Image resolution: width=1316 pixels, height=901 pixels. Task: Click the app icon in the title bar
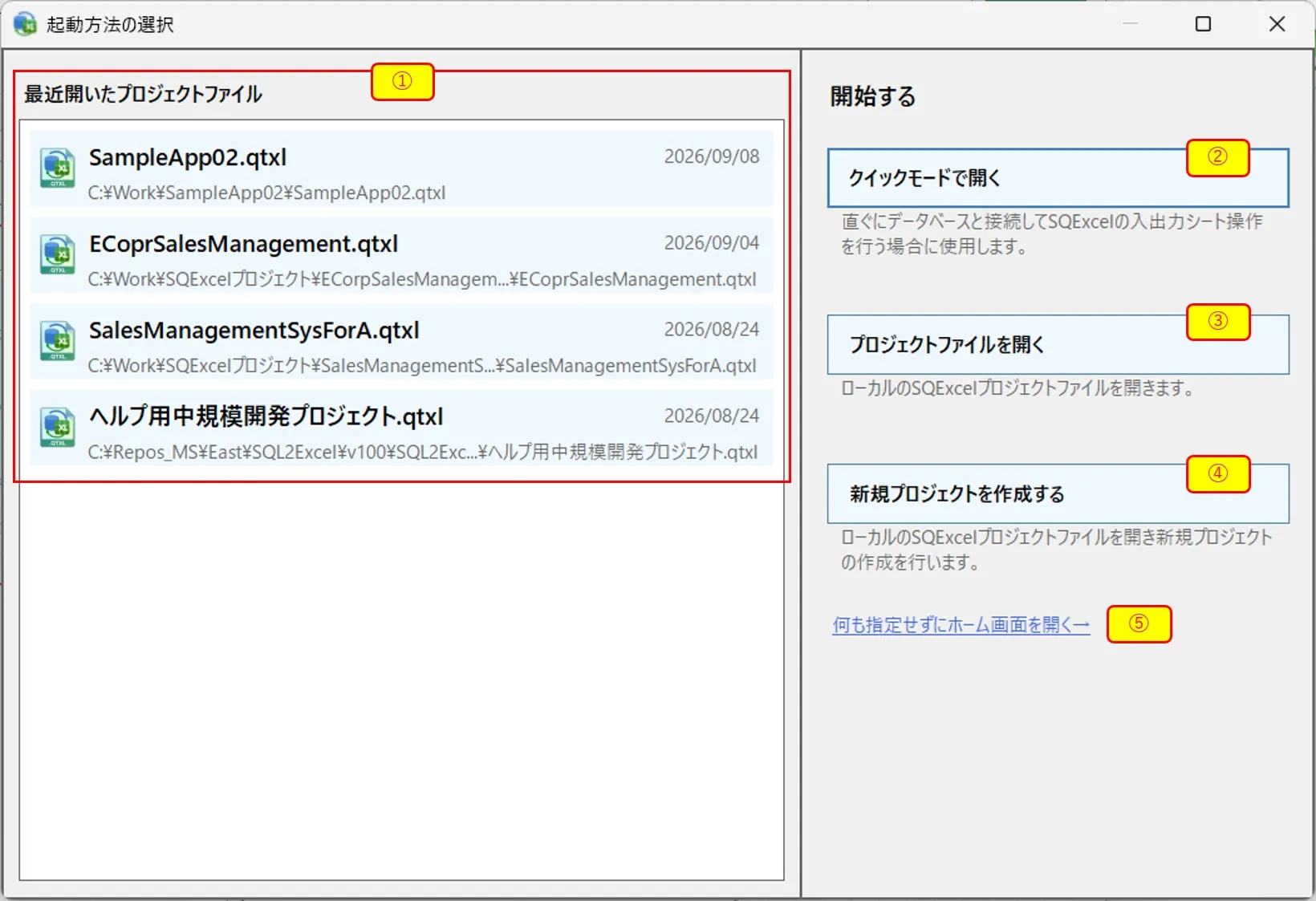[25, 24]
